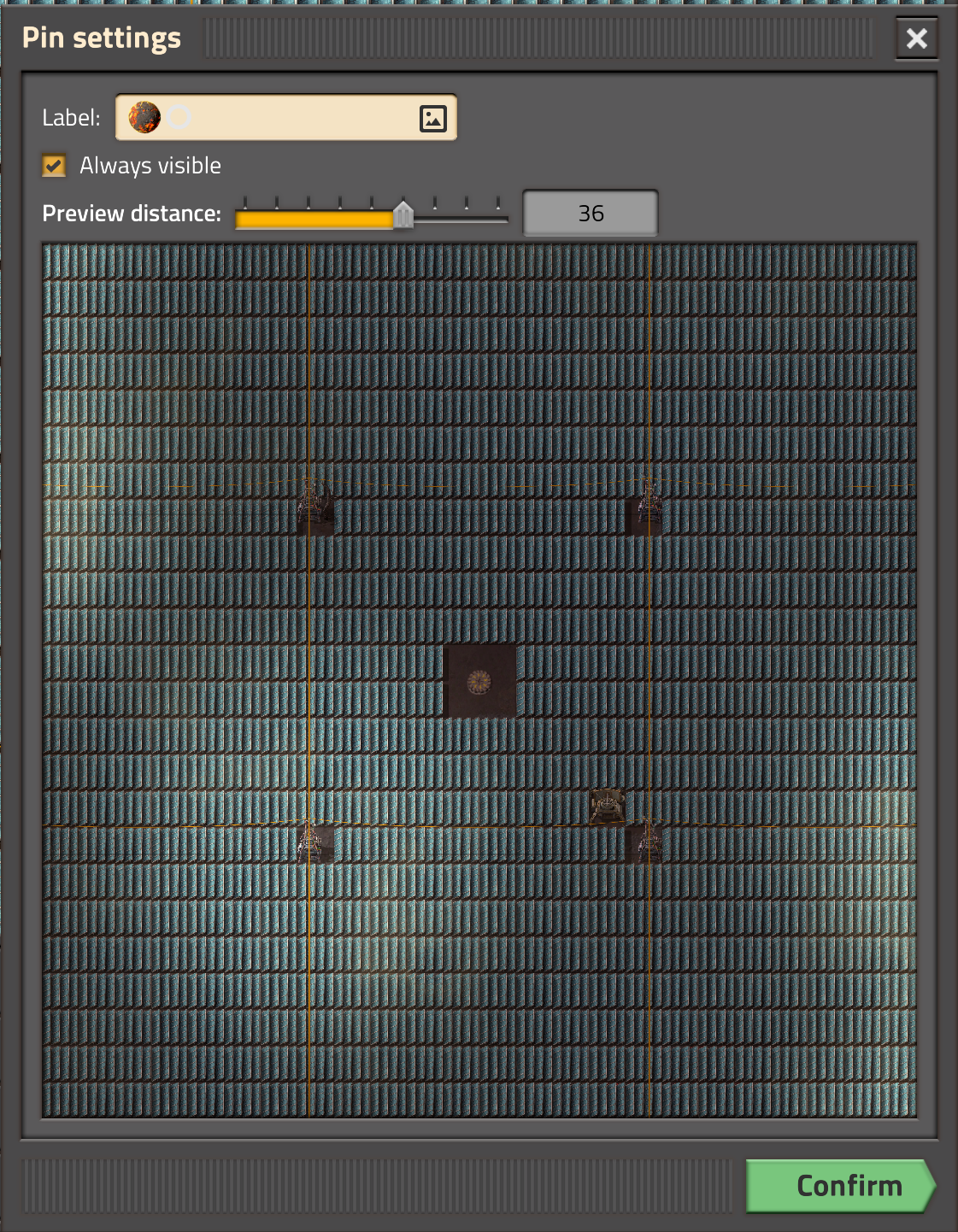Click the rightmost tick mark above the slider

[497, 205]
